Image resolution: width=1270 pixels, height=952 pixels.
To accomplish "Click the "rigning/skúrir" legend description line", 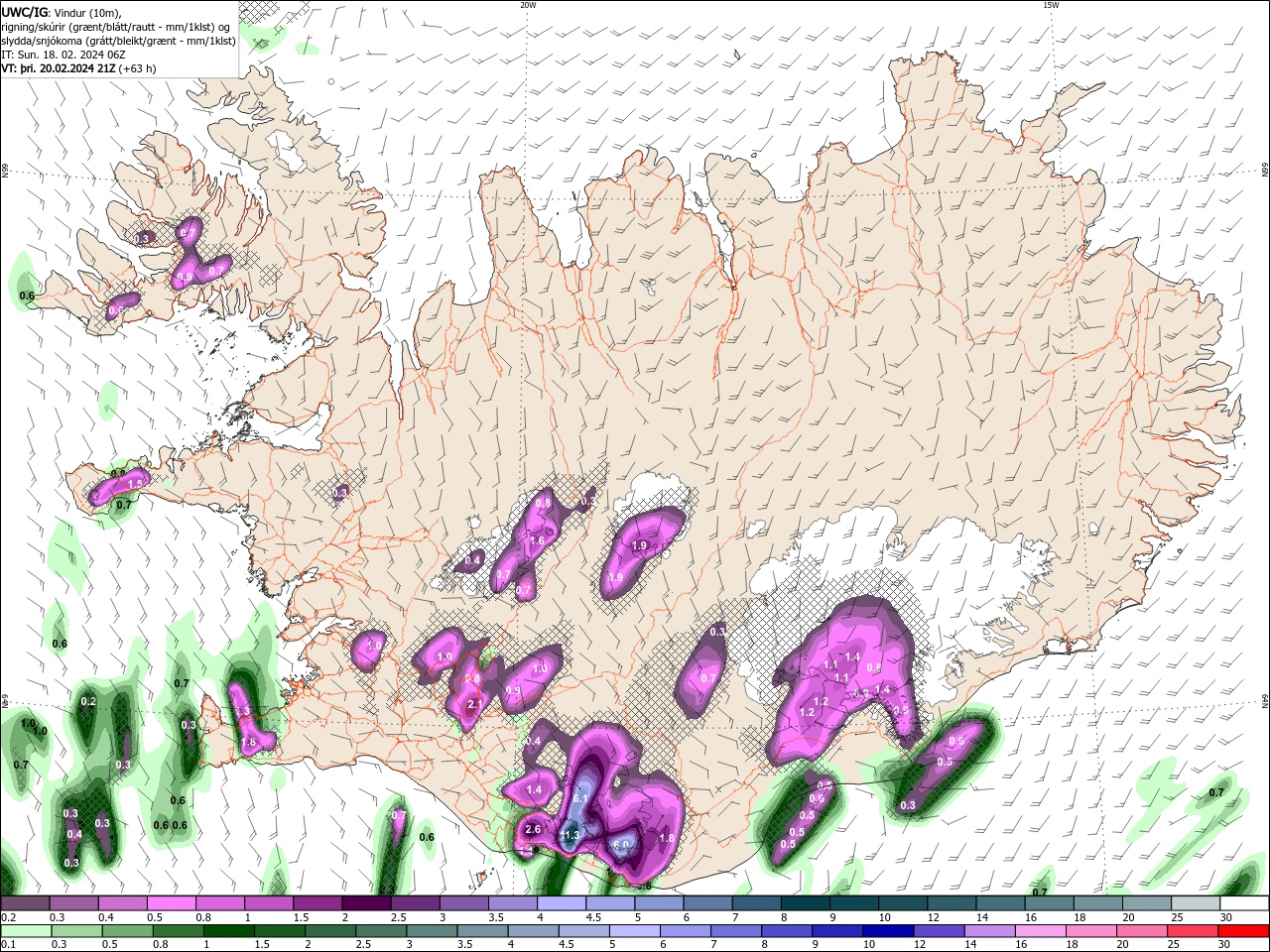I will tap(116, 27).
